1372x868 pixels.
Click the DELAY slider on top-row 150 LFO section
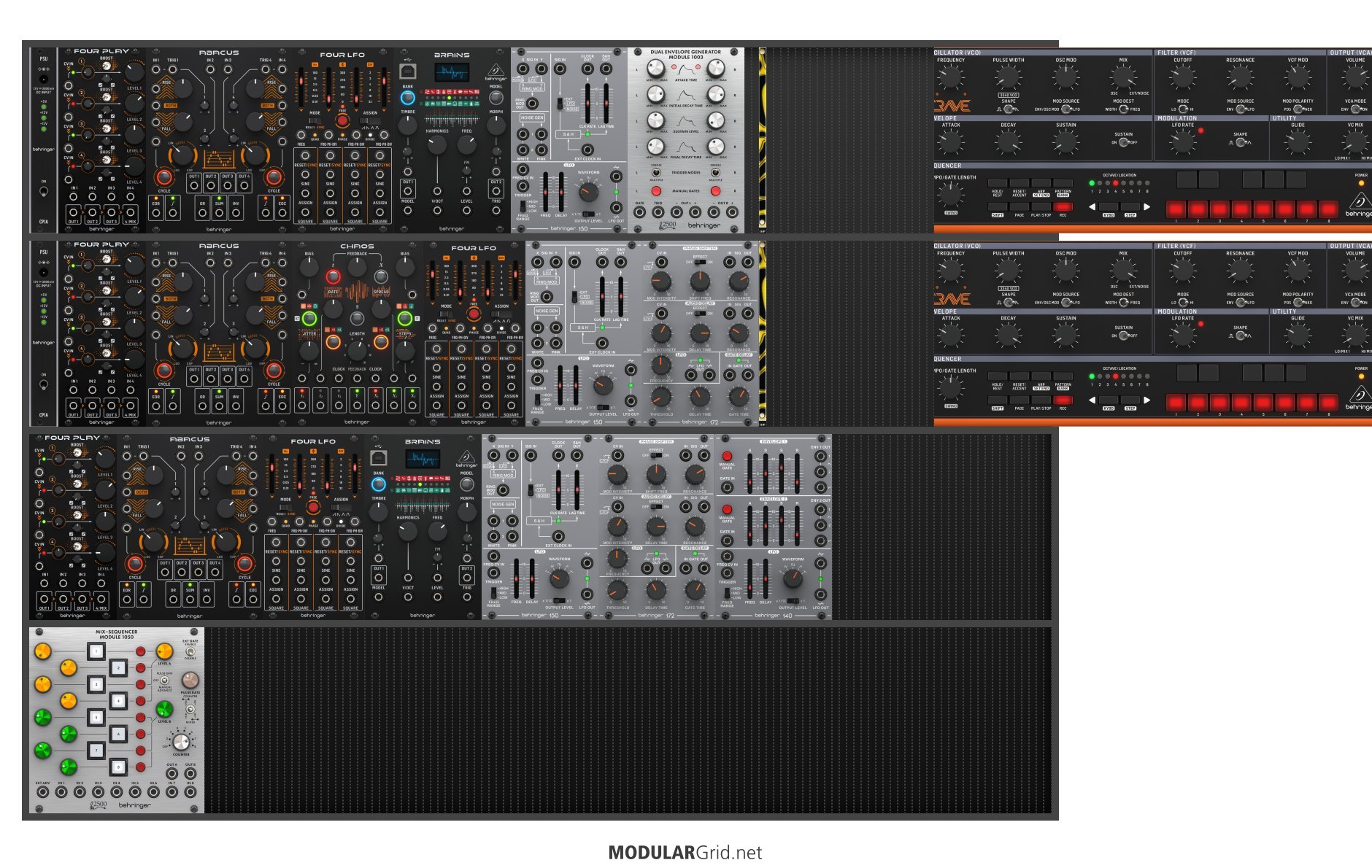pos(561,192)
